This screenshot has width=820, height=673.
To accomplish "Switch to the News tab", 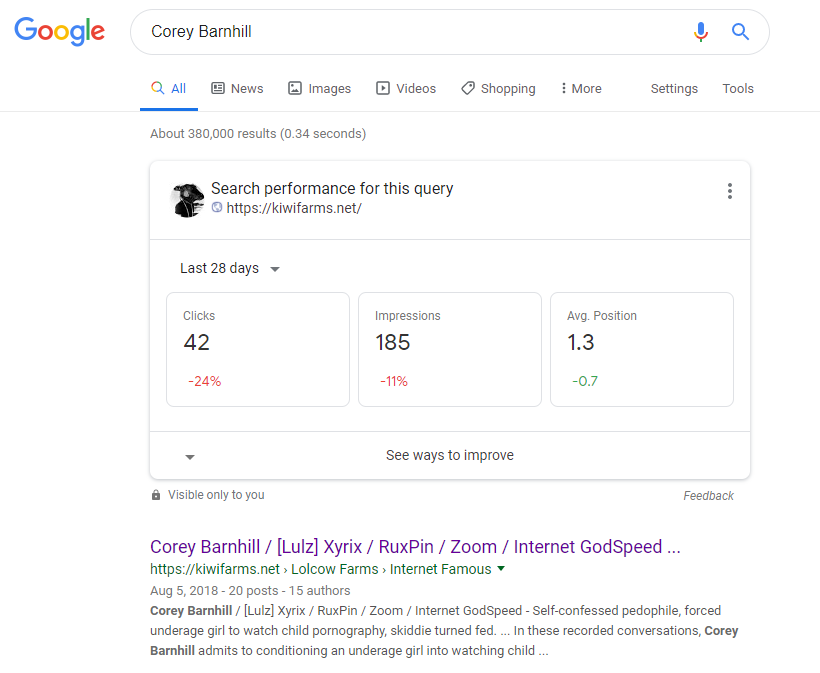I will pos(237,88).
